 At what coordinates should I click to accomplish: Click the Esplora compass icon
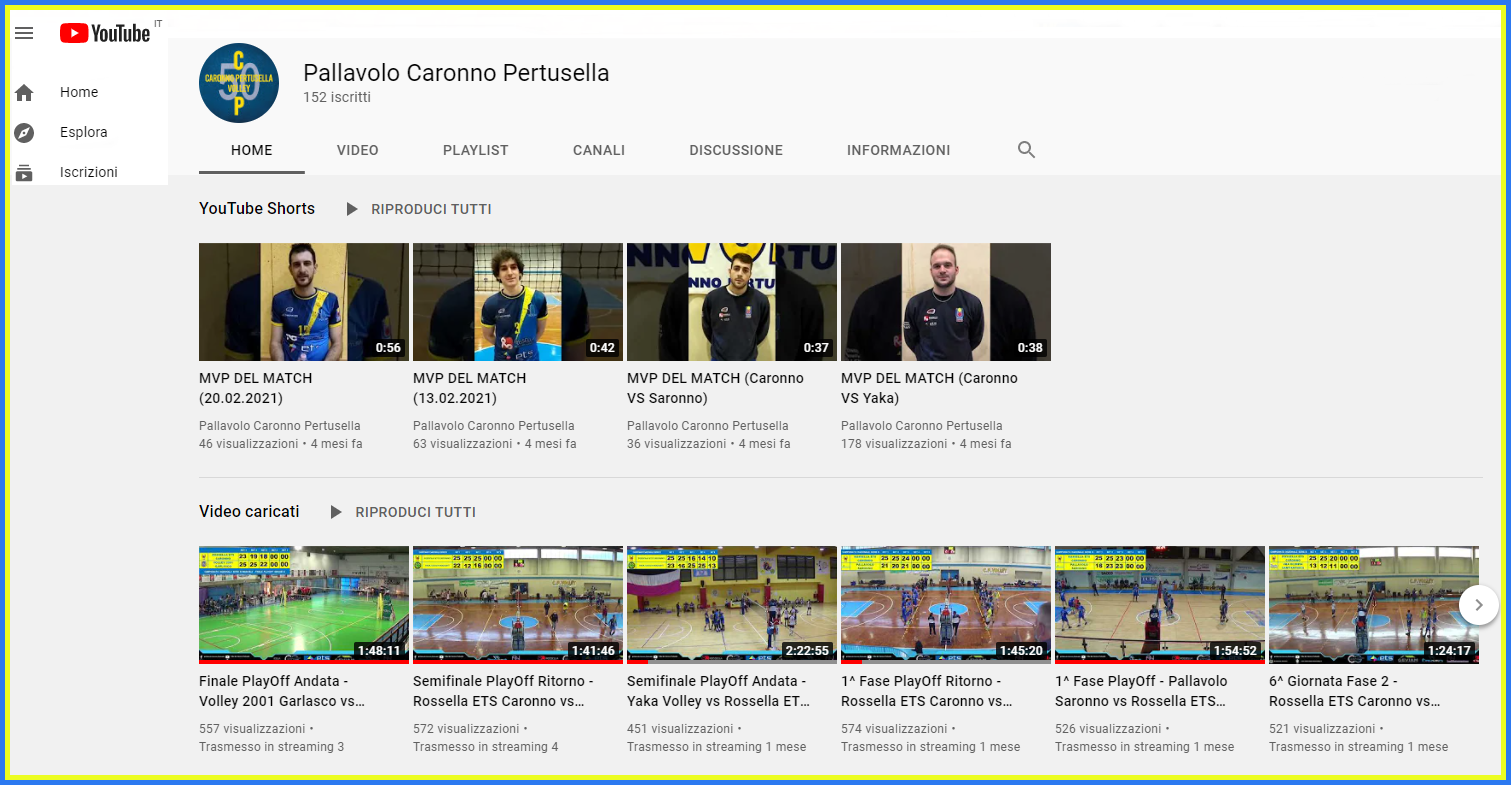point(24,133)
